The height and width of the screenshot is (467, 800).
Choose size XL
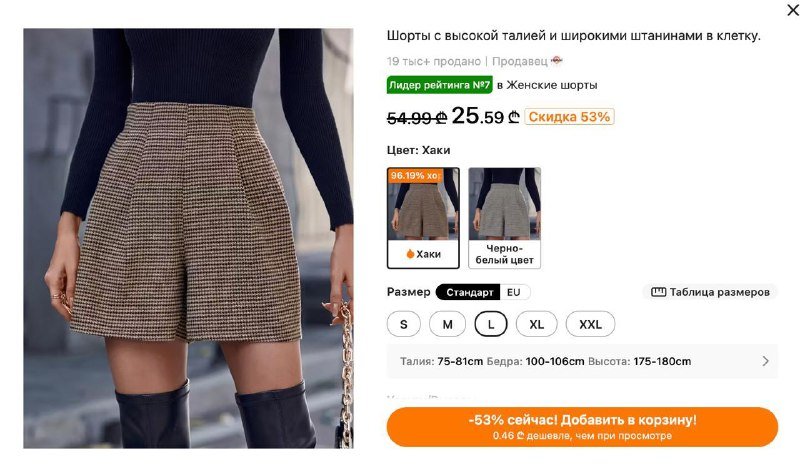pos(536,324)
